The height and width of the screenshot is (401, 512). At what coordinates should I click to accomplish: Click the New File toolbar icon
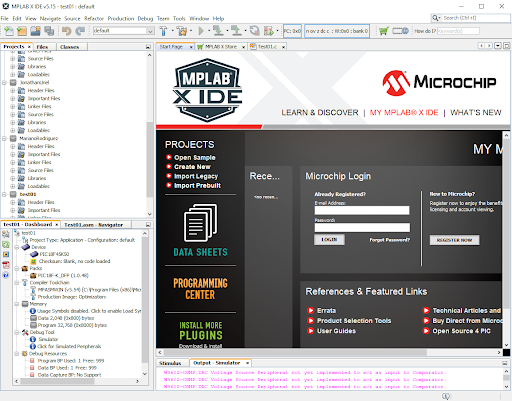click(9, 31)
